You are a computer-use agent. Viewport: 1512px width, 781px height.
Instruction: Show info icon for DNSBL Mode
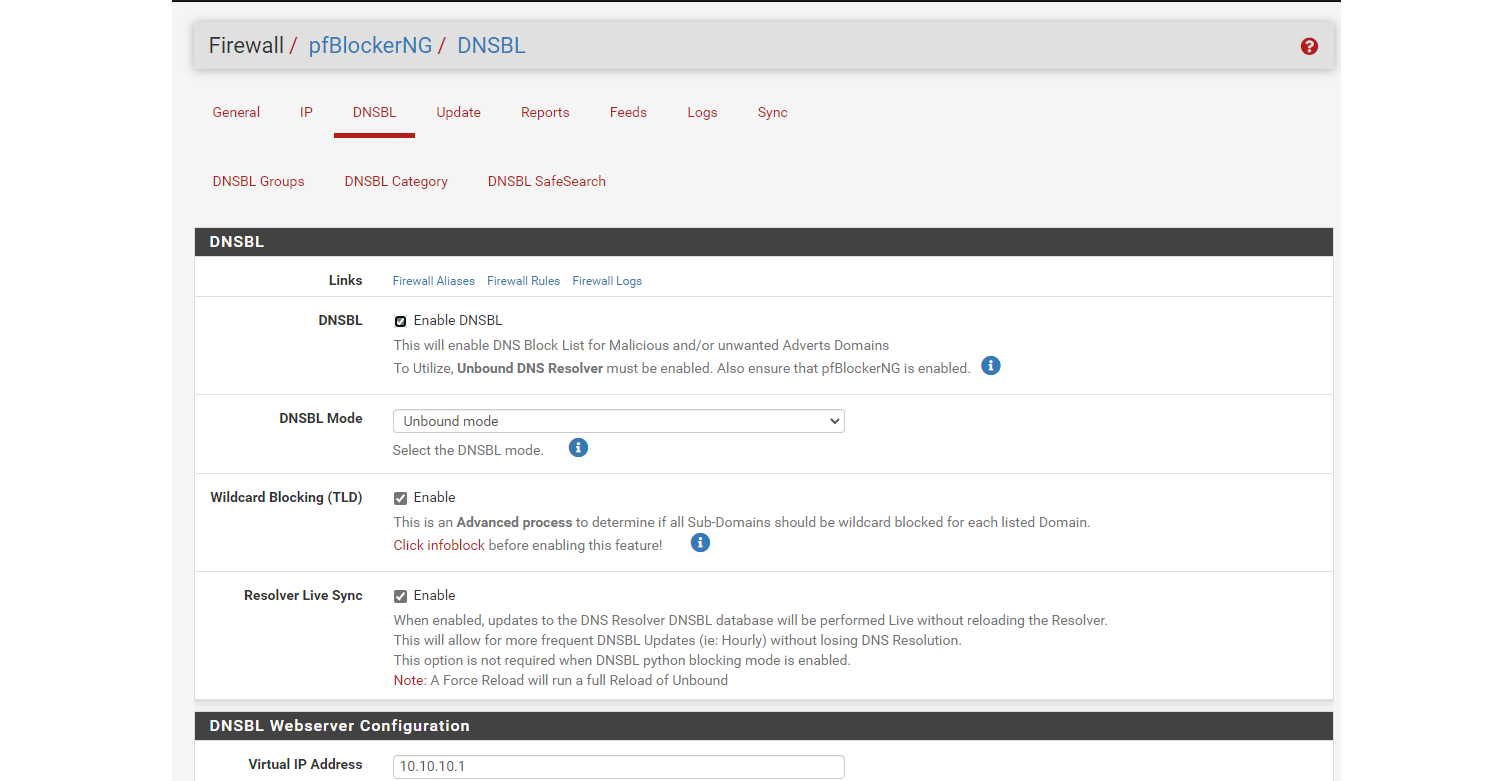[578, 448]
